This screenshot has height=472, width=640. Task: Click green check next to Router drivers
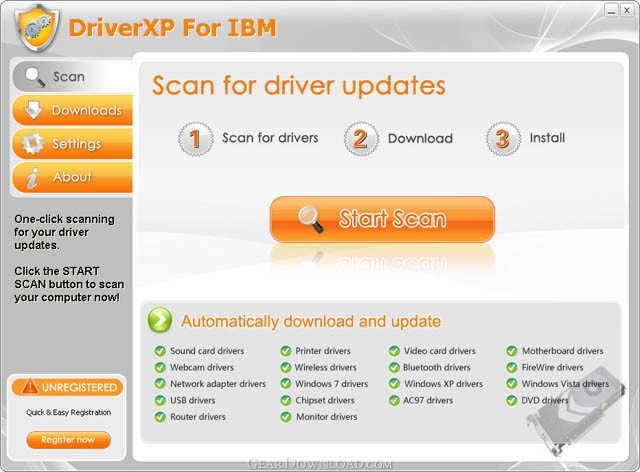point(160,417)
